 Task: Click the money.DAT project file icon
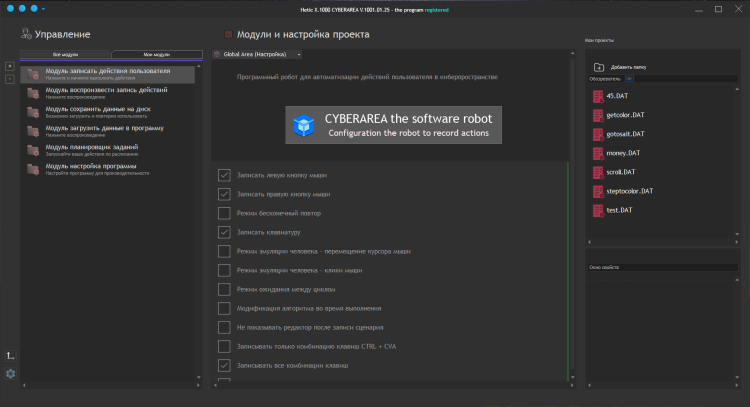click(x=598, y=153)
